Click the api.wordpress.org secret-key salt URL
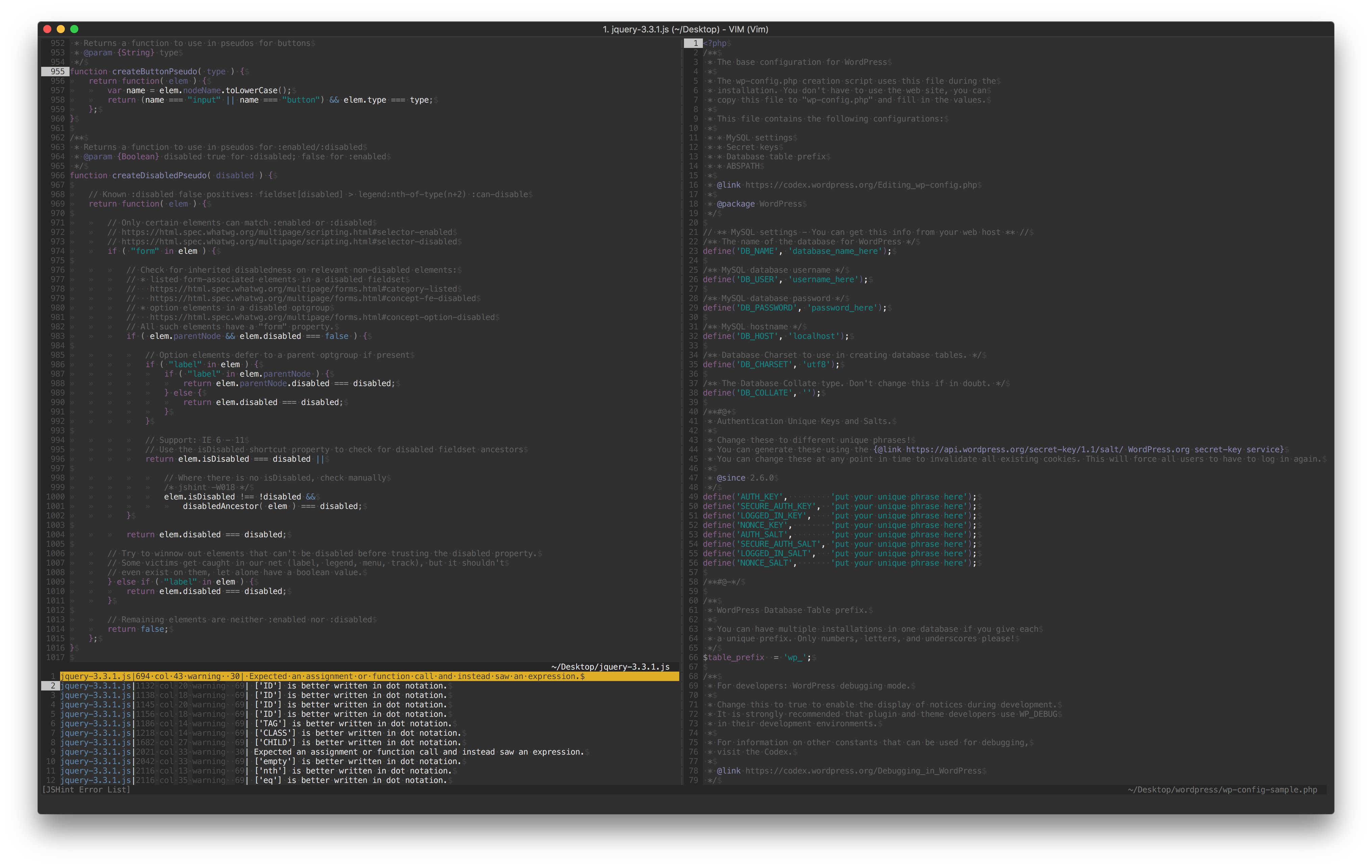This screenshot has height=868, width=1372. click(1014, 450)
